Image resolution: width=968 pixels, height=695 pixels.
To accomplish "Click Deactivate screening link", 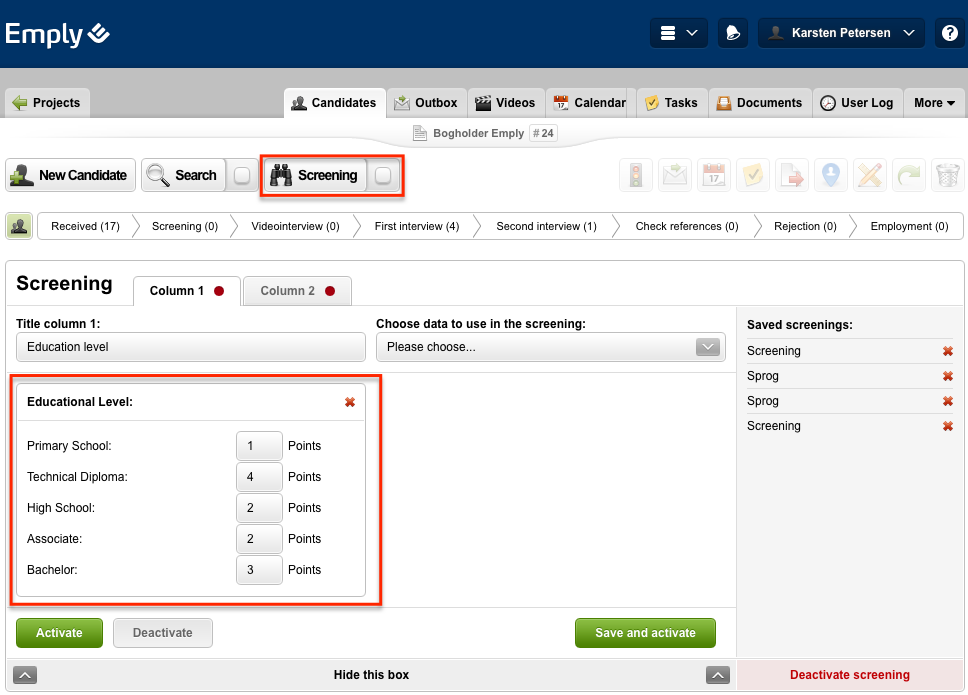I will click(849, 675).
